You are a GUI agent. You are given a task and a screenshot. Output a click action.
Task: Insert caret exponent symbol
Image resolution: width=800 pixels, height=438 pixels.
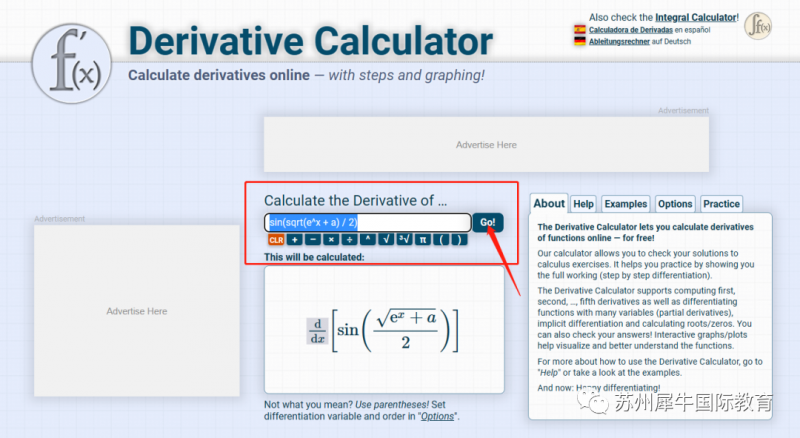(368, 240)
